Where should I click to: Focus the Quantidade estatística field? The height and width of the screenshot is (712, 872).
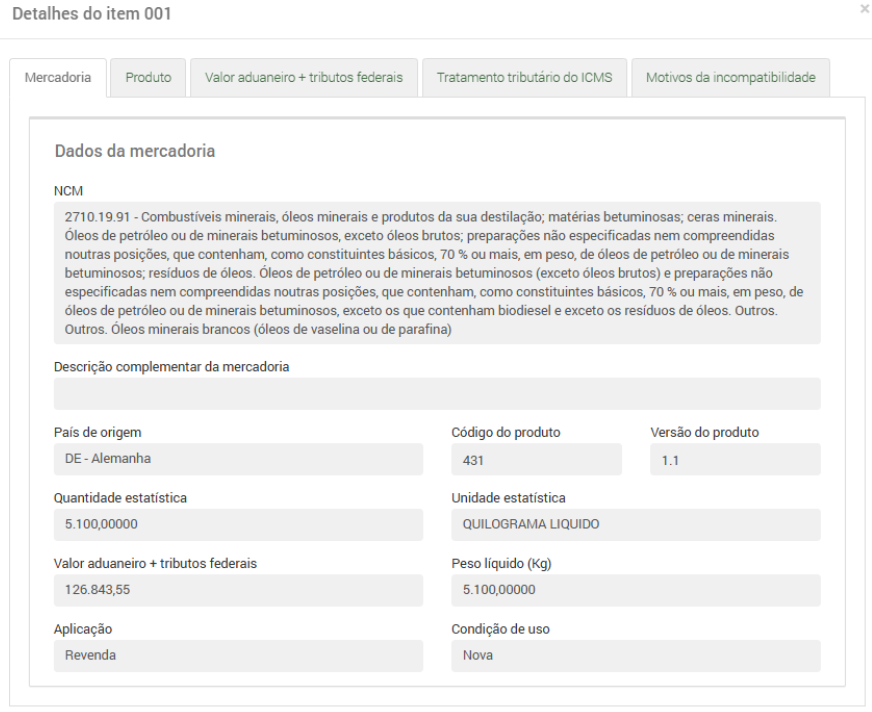(238, 525)
